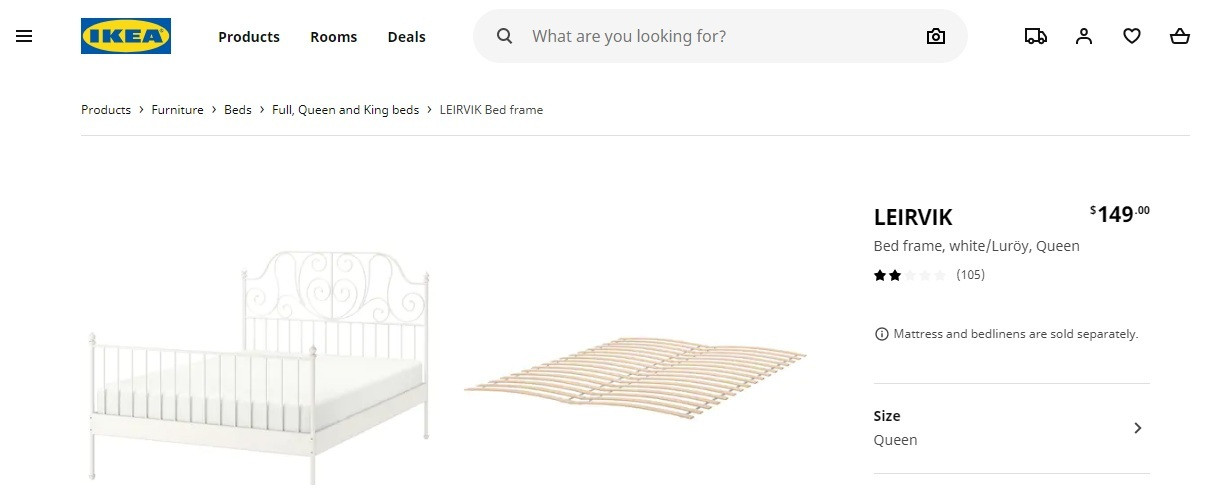Click the search magnifier icon
Image resolution: width=1222 pixels, height=500 pixels.
505,36
